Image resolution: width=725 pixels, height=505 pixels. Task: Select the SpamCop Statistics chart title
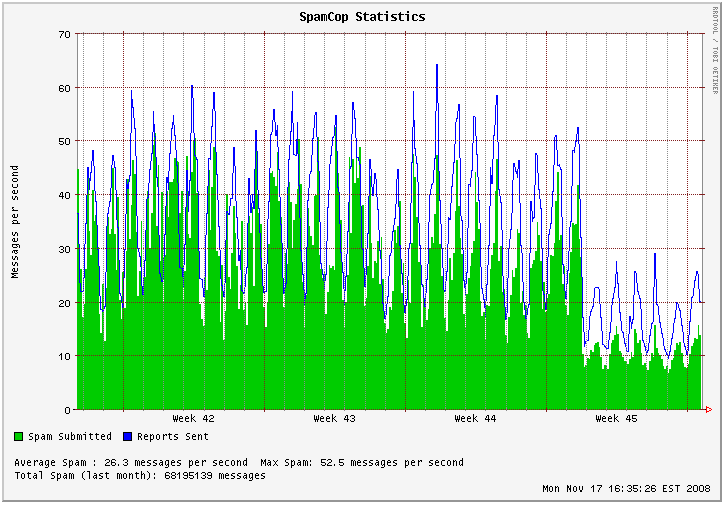(362, 17)
